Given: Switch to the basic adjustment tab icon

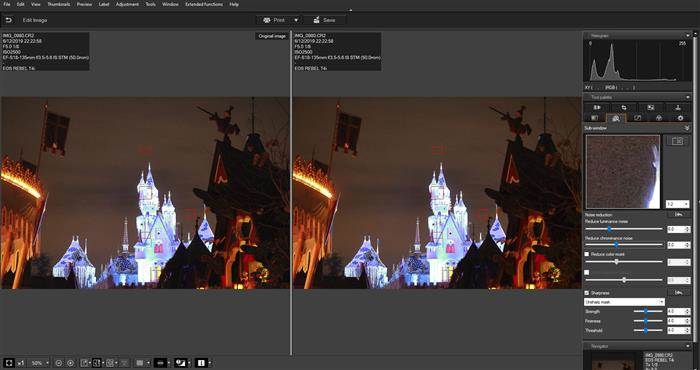Looking at the screenshot, I should point(594,118).
